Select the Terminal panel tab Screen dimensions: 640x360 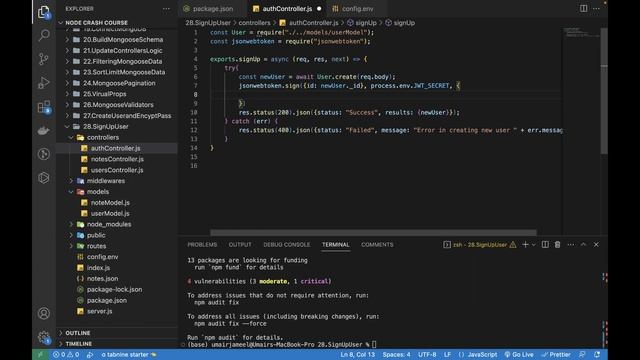pos(336,244)
